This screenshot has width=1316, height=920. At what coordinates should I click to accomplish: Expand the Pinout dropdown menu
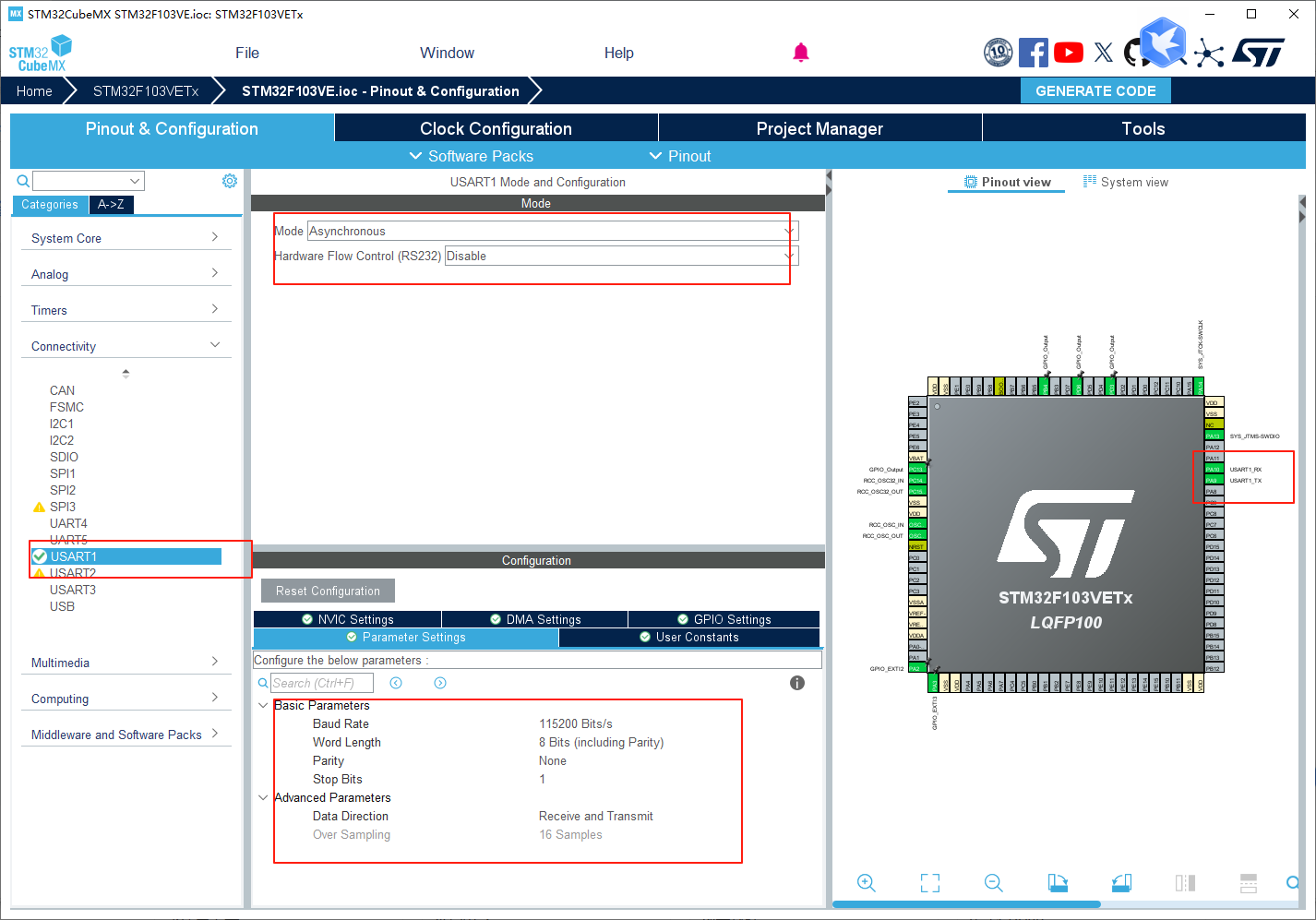[680, 156]
